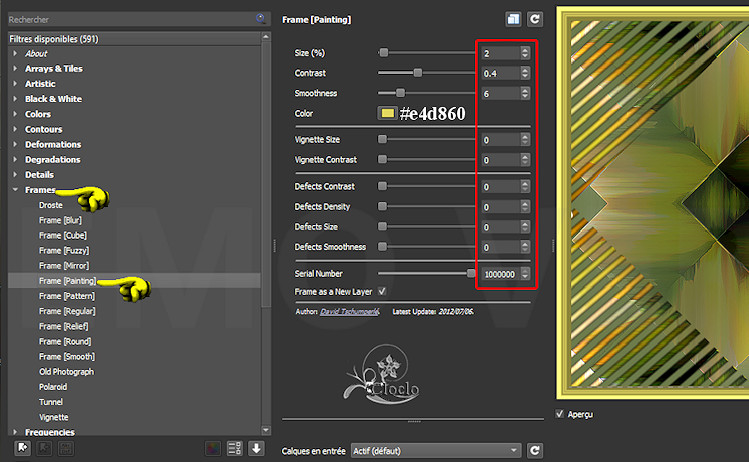Open the Calques en entrée dropdown

[x=435, y=451]
